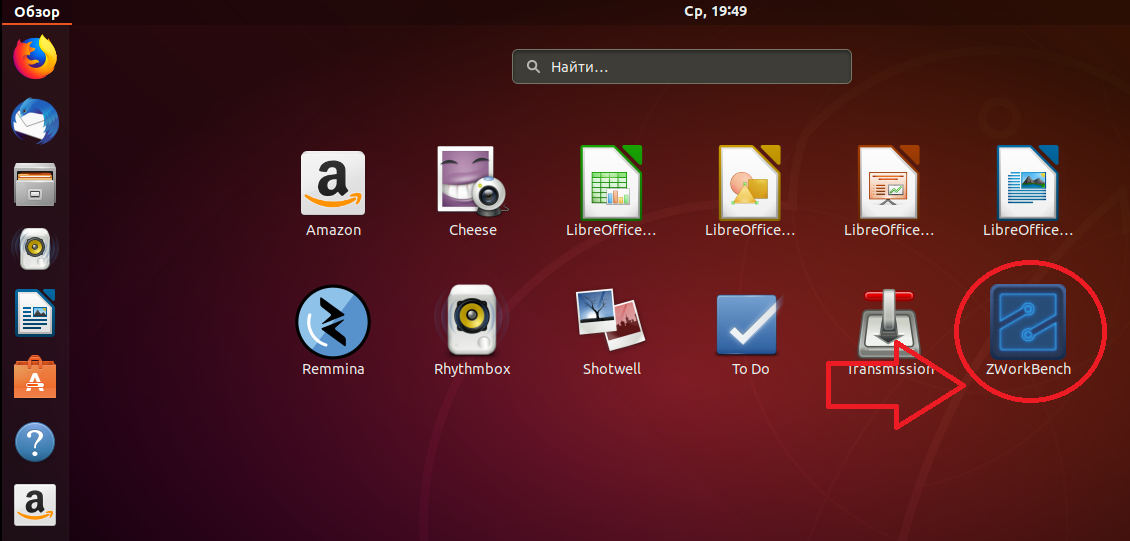Screen dimensions: 1130x541
Task: Open Shotwell photo manager
Action: 611,322
